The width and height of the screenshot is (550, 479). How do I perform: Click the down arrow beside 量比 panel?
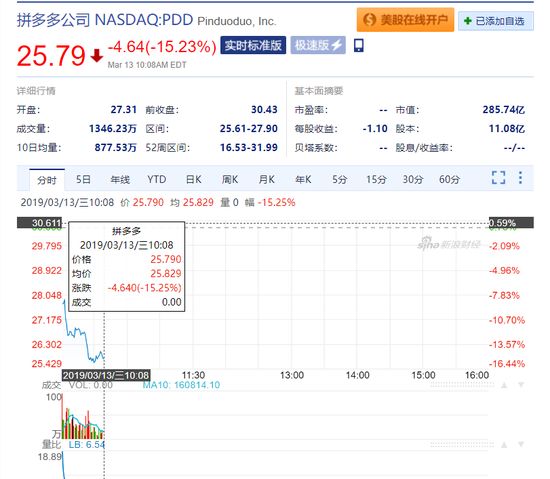tap(521, 445)
